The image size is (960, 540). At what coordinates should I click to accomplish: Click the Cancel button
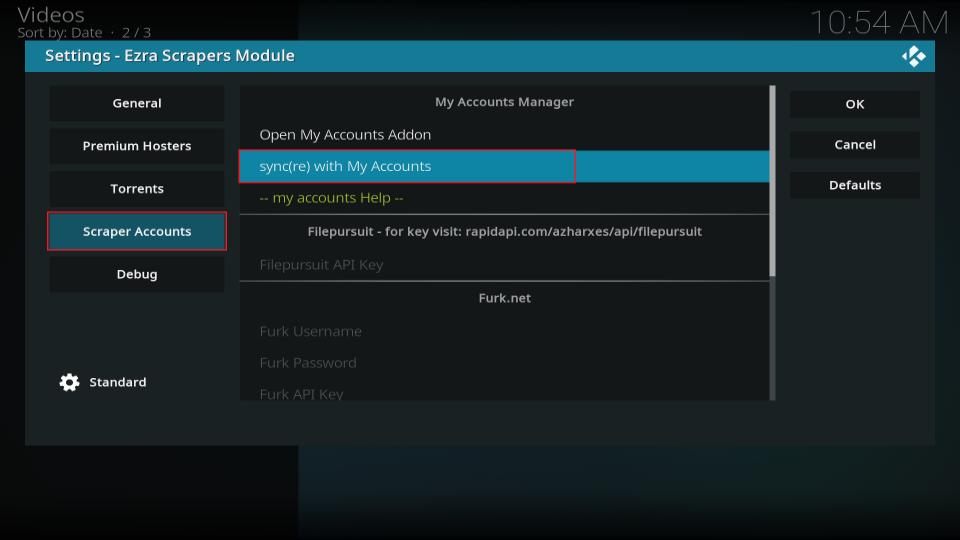point(855,144)
